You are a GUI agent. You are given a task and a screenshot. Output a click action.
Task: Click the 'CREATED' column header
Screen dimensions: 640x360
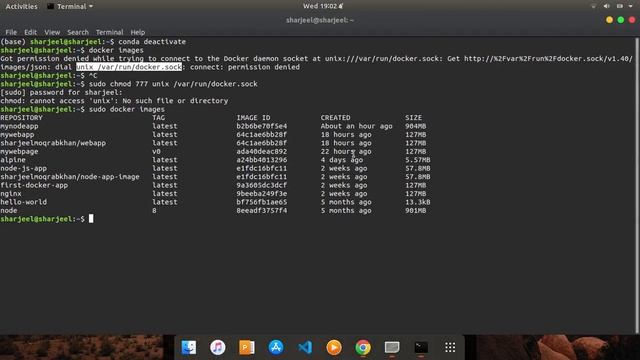[336, 118]
